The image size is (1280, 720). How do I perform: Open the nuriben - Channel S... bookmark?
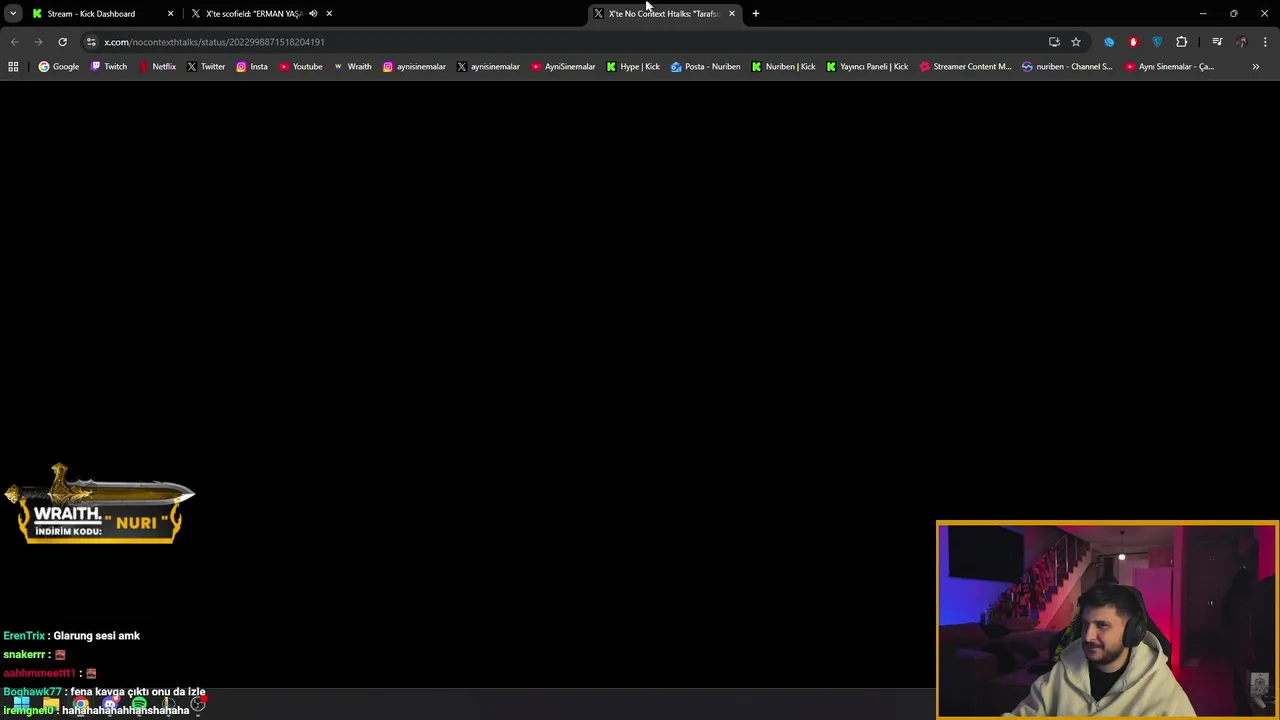tap(1067, 67)
